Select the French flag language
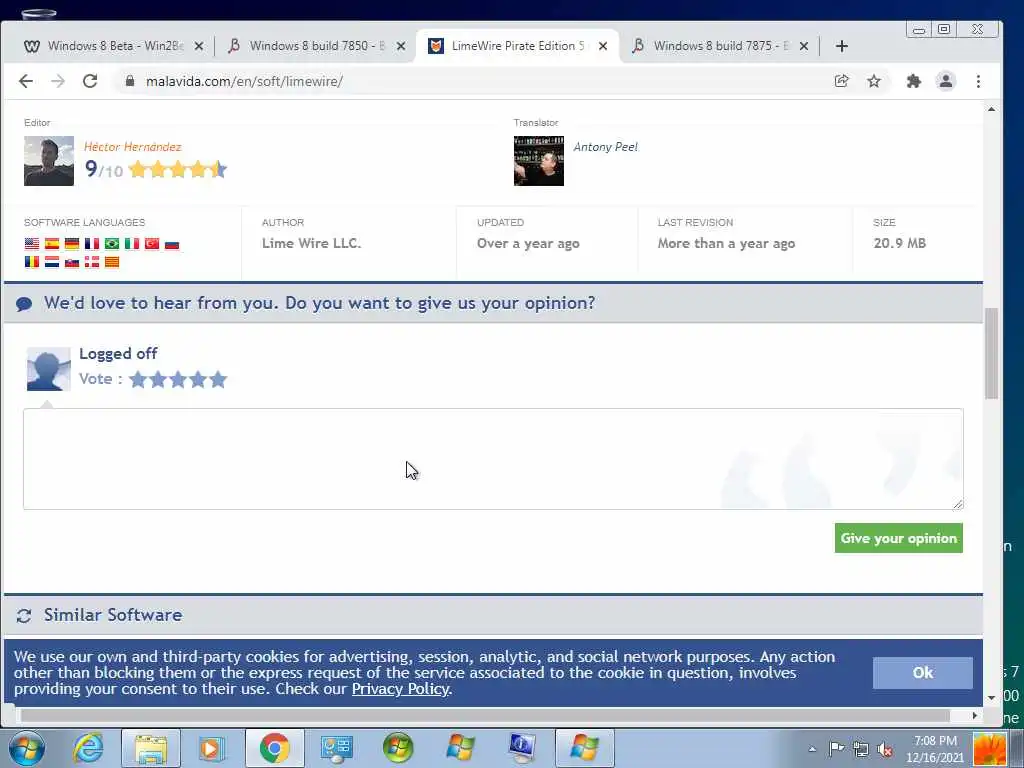1024x768 pixels. (92, 244)
